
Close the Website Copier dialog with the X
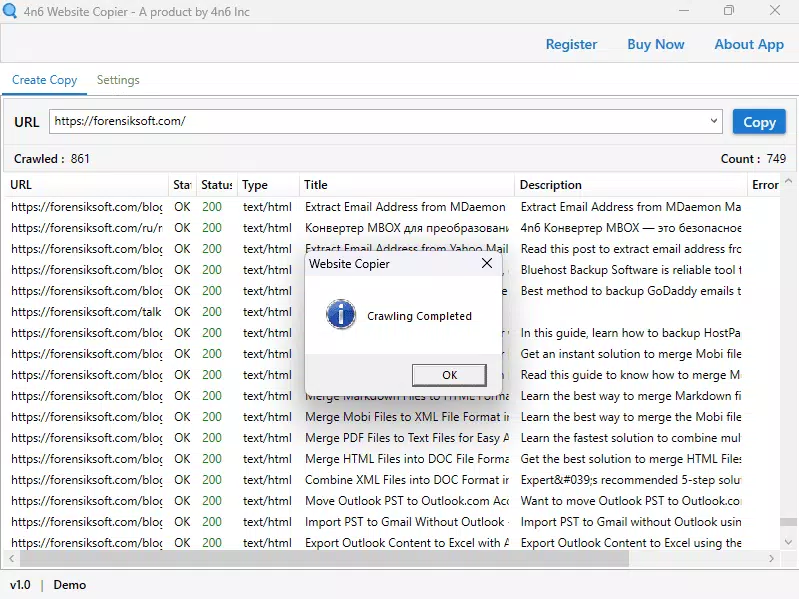point(487,263)
